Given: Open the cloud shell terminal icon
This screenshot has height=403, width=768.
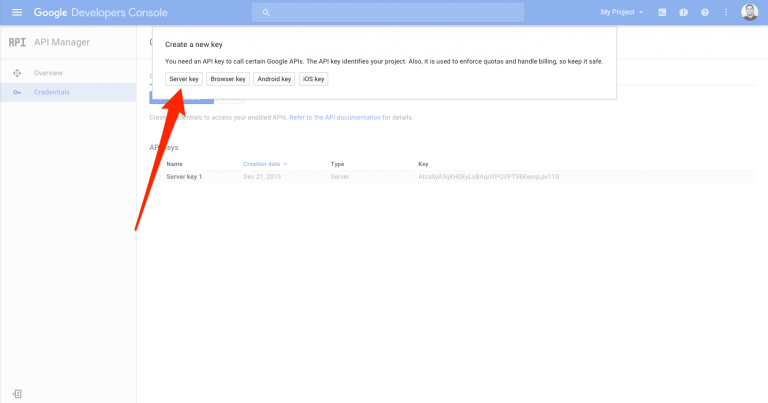Looking at the screenshot, I should 662,12.
